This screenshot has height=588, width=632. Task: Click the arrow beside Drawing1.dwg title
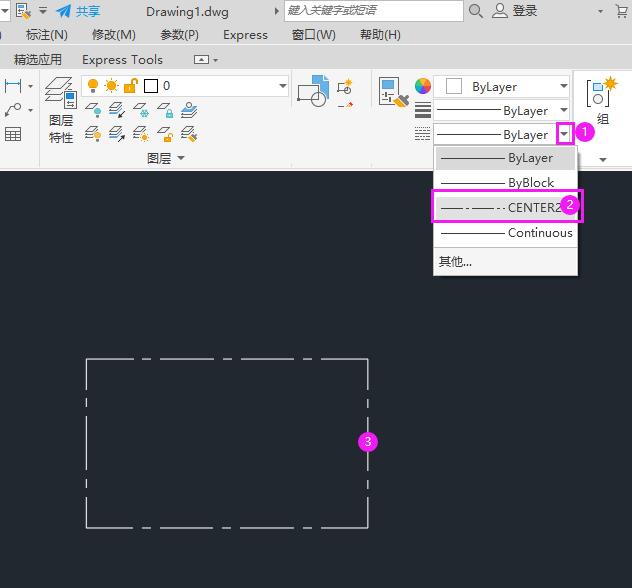(x=276, y=11)
